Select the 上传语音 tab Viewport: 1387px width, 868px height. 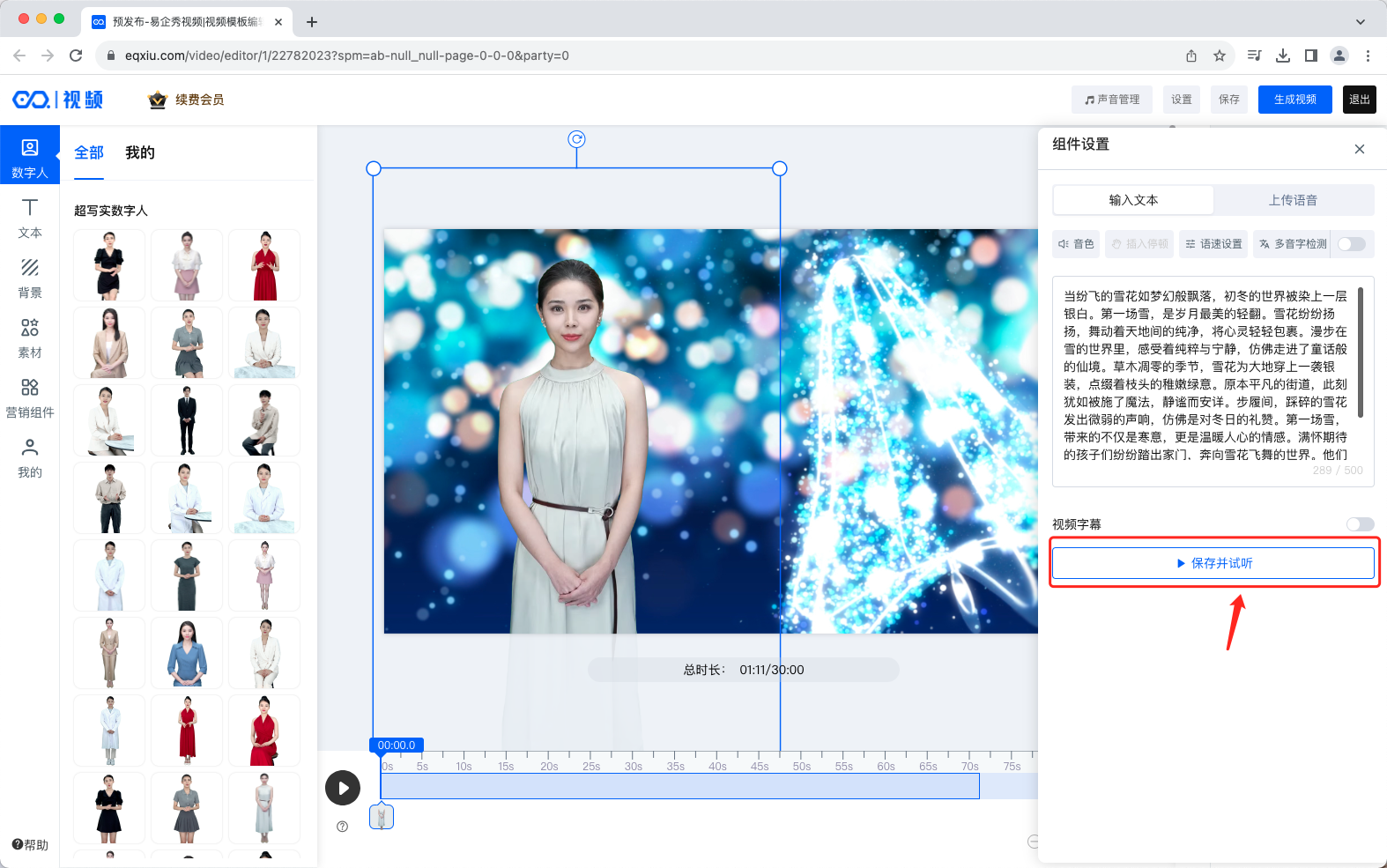coord(1294,200)
